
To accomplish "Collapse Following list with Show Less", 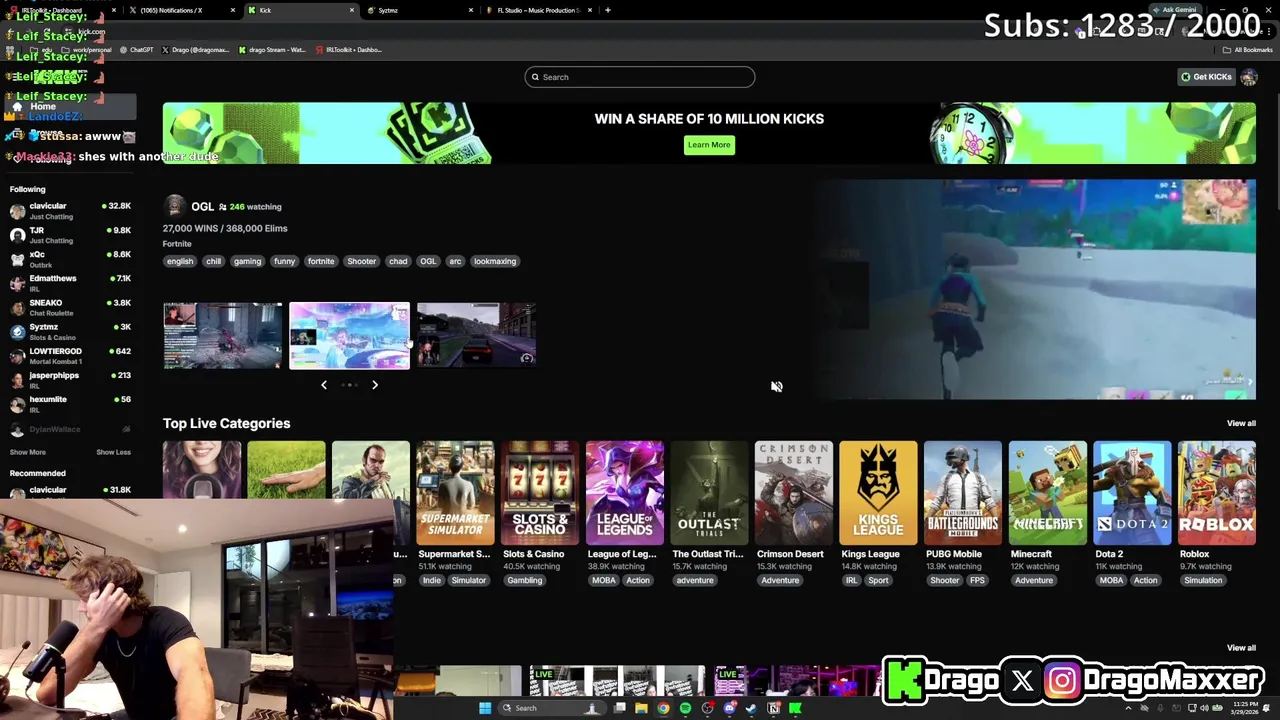I will (x=113, y=452).
